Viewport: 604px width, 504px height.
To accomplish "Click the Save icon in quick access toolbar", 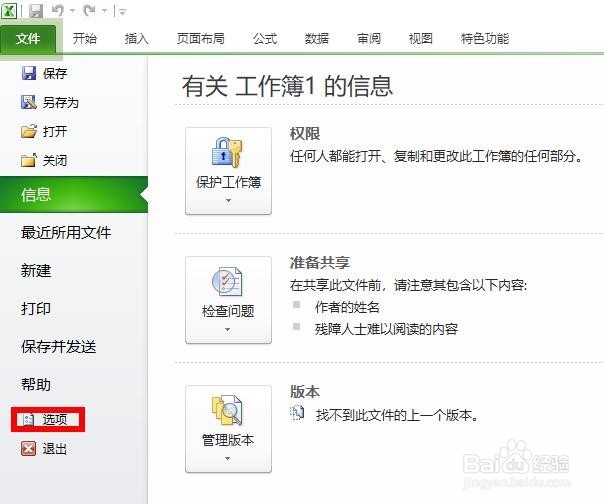I will tap(36, 11).
